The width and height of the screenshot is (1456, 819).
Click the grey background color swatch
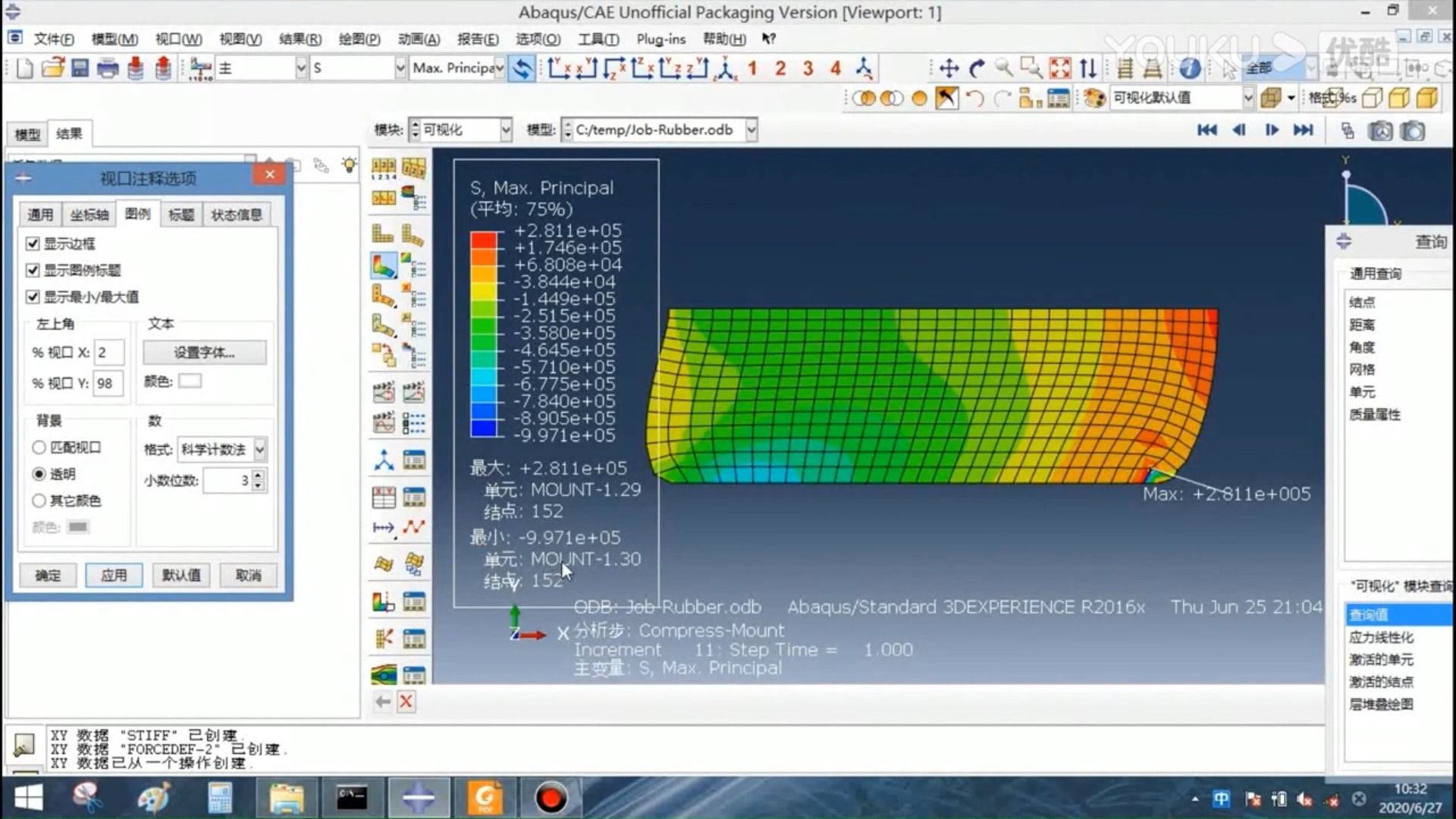(x=77, y=527)
